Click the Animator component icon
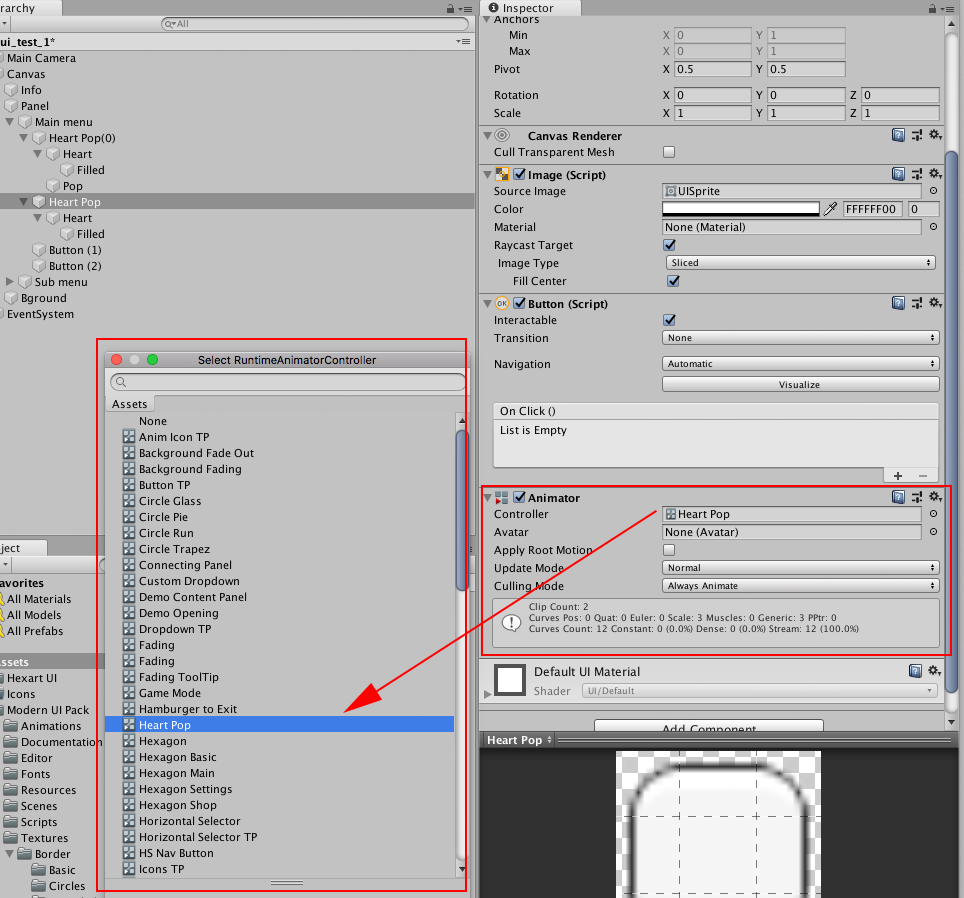Screen dimensions: 964x898 (x=502, y=497)
